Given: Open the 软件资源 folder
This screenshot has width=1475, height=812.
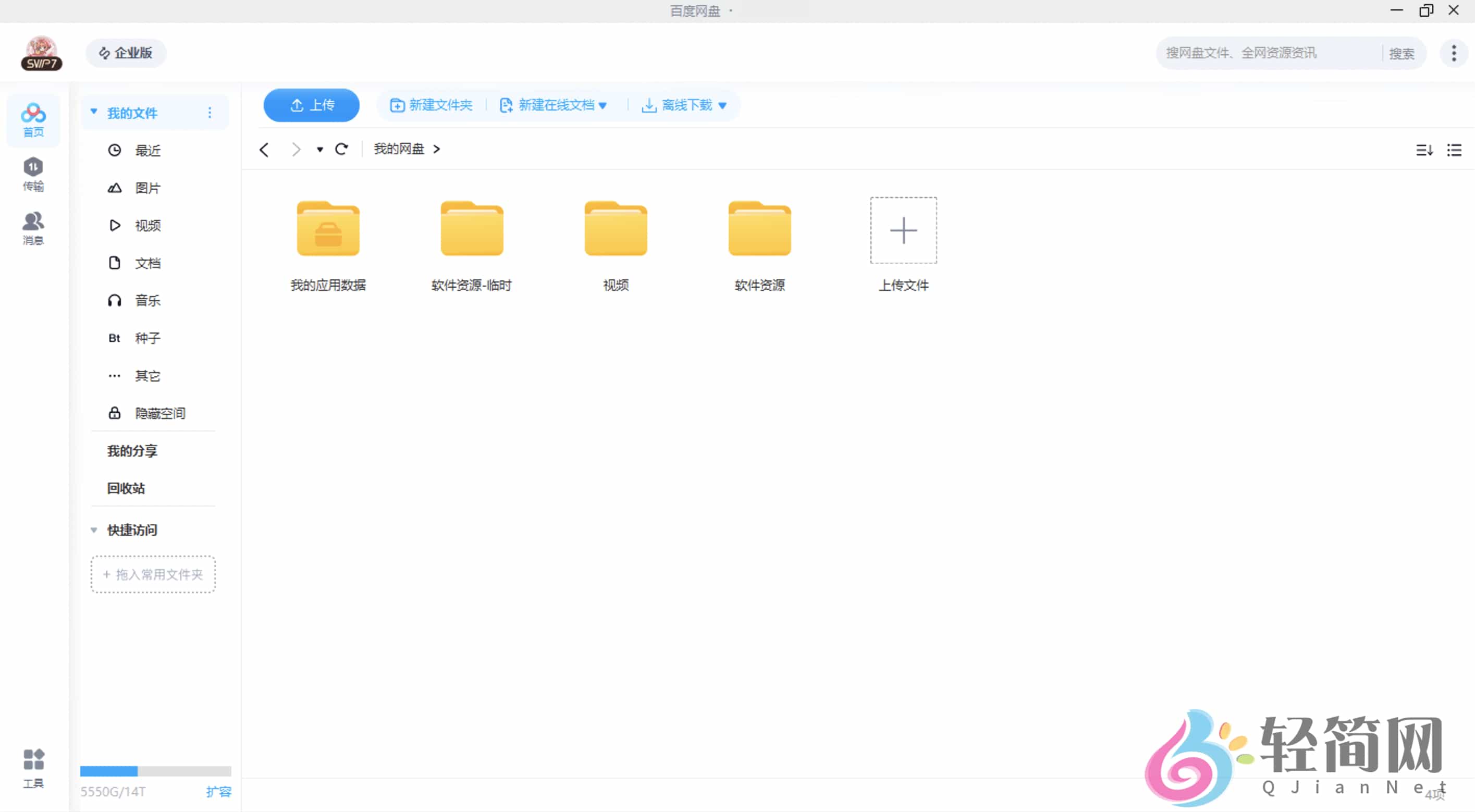Looking at the screenshot, I should coord(759,229).
